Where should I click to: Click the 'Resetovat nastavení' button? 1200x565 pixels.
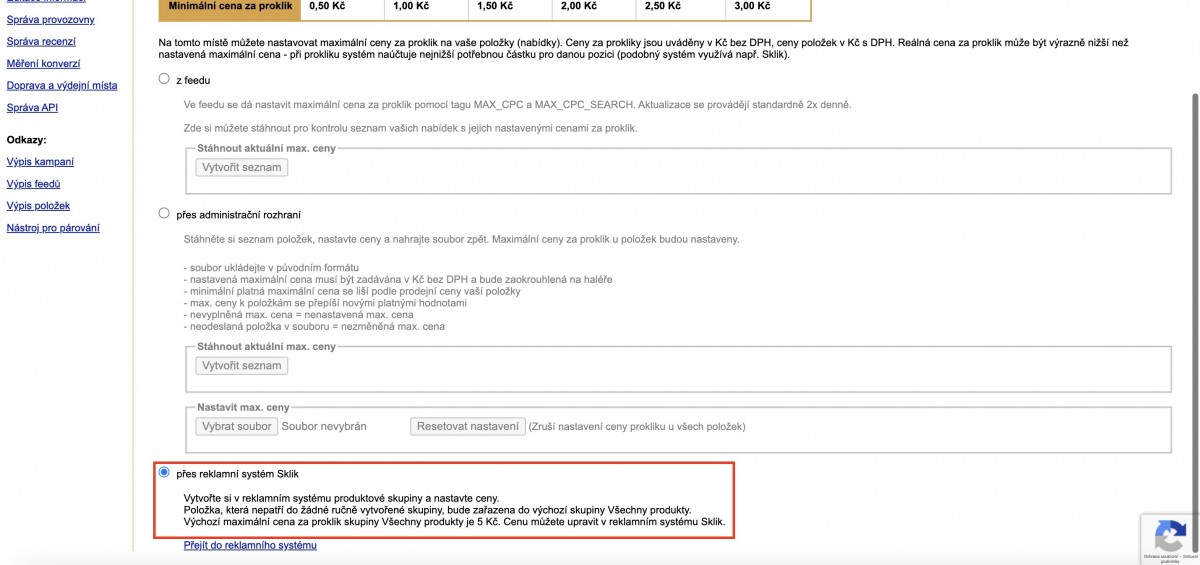coord(468,426)
